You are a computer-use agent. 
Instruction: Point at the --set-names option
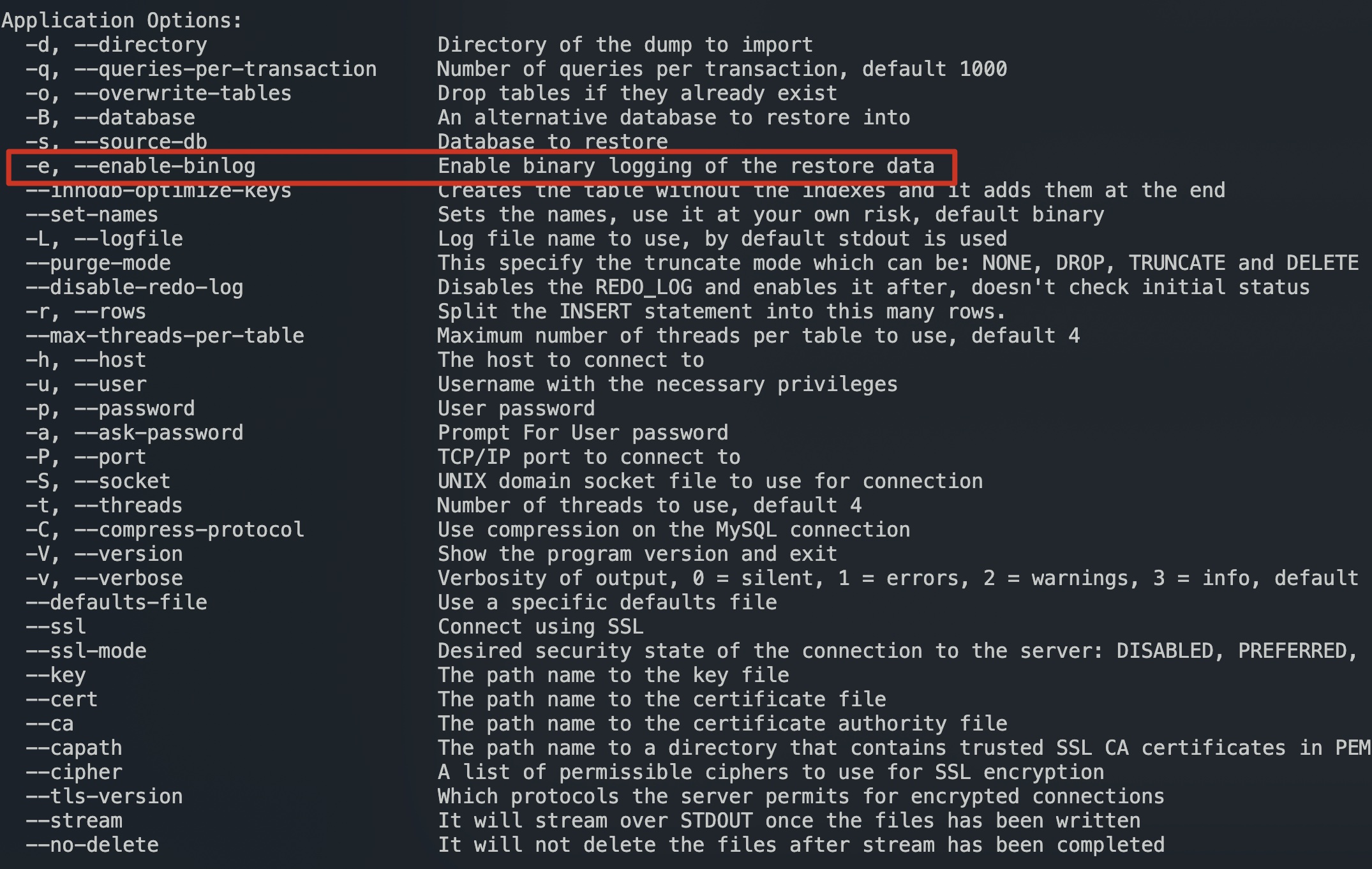point(92,215)
